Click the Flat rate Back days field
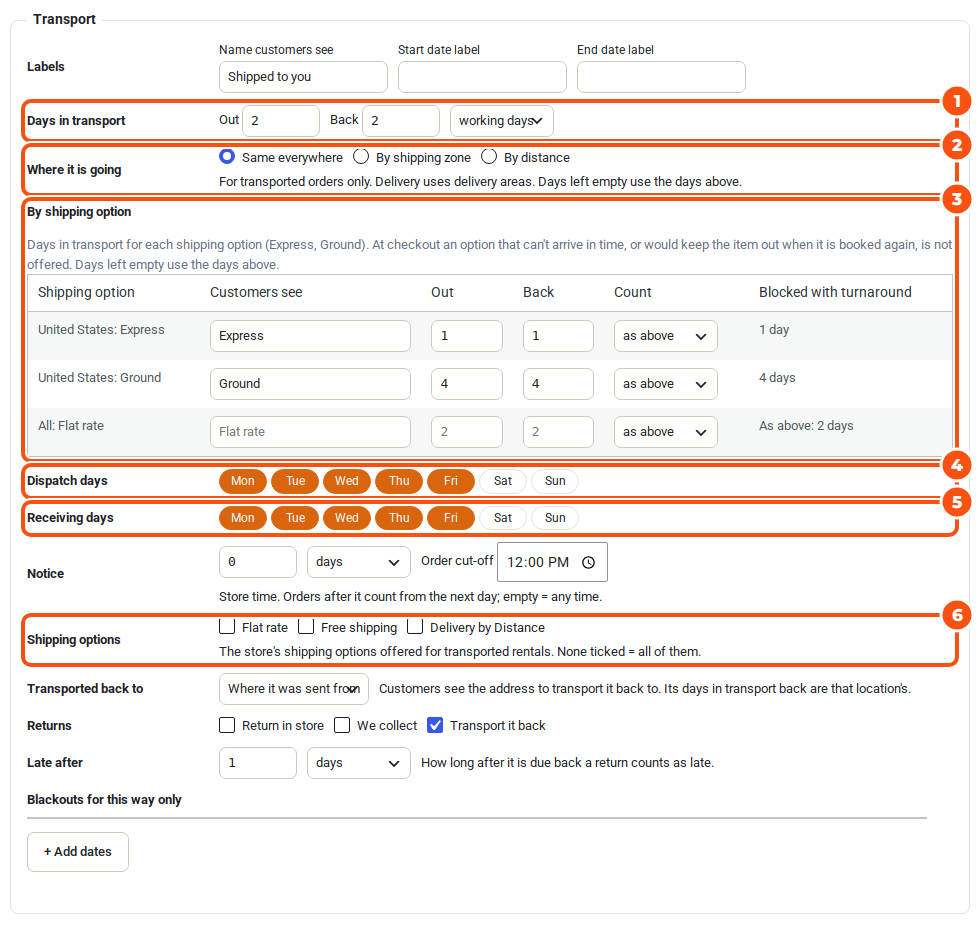The image size is (980, 930). (558, 432)
